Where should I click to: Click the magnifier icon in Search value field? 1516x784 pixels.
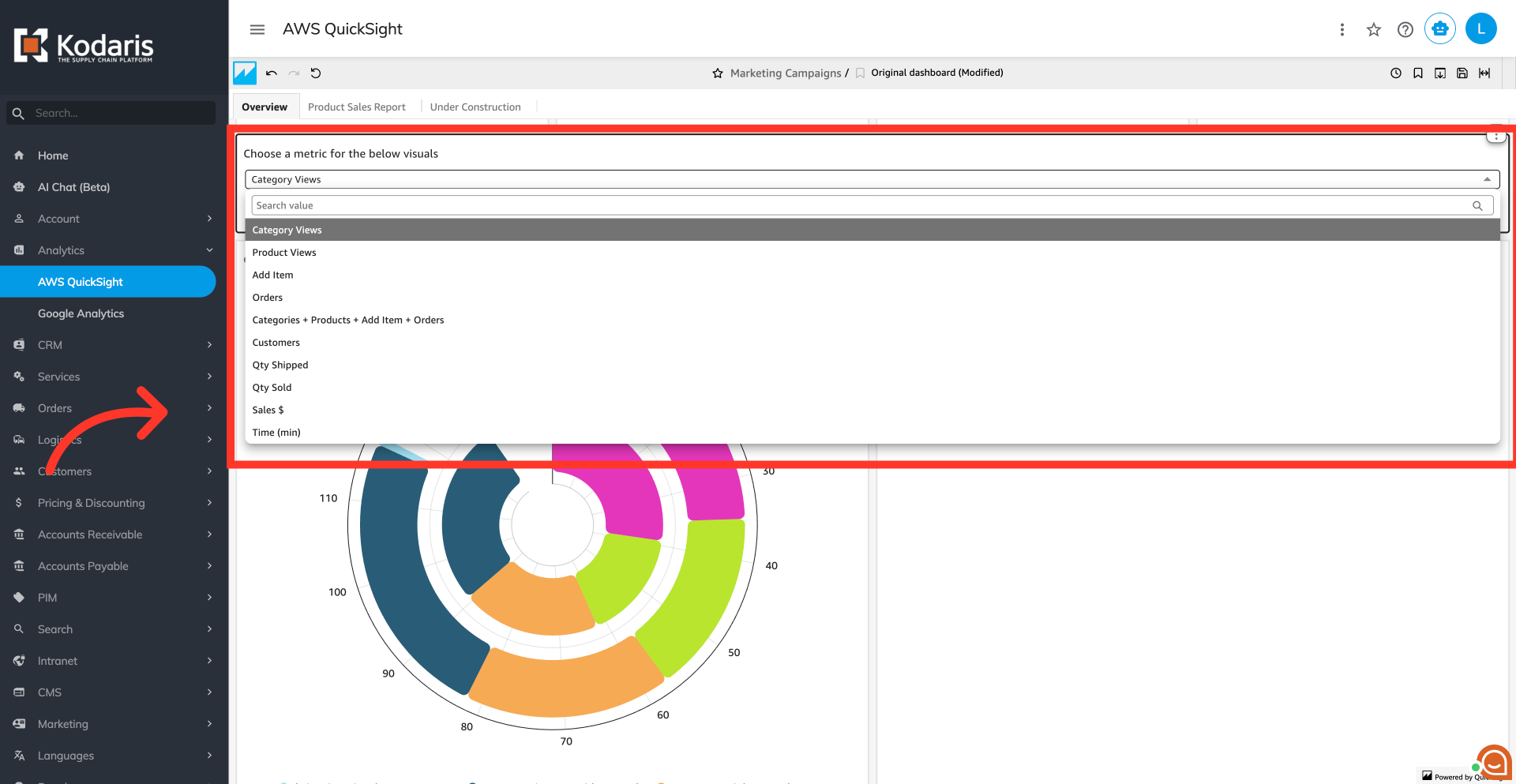1477,205
